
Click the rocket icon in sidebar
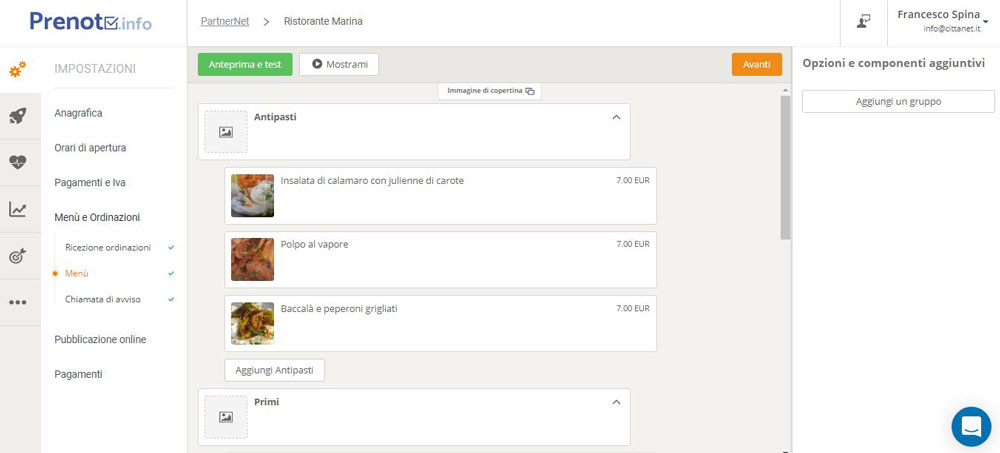click(18, 116)
